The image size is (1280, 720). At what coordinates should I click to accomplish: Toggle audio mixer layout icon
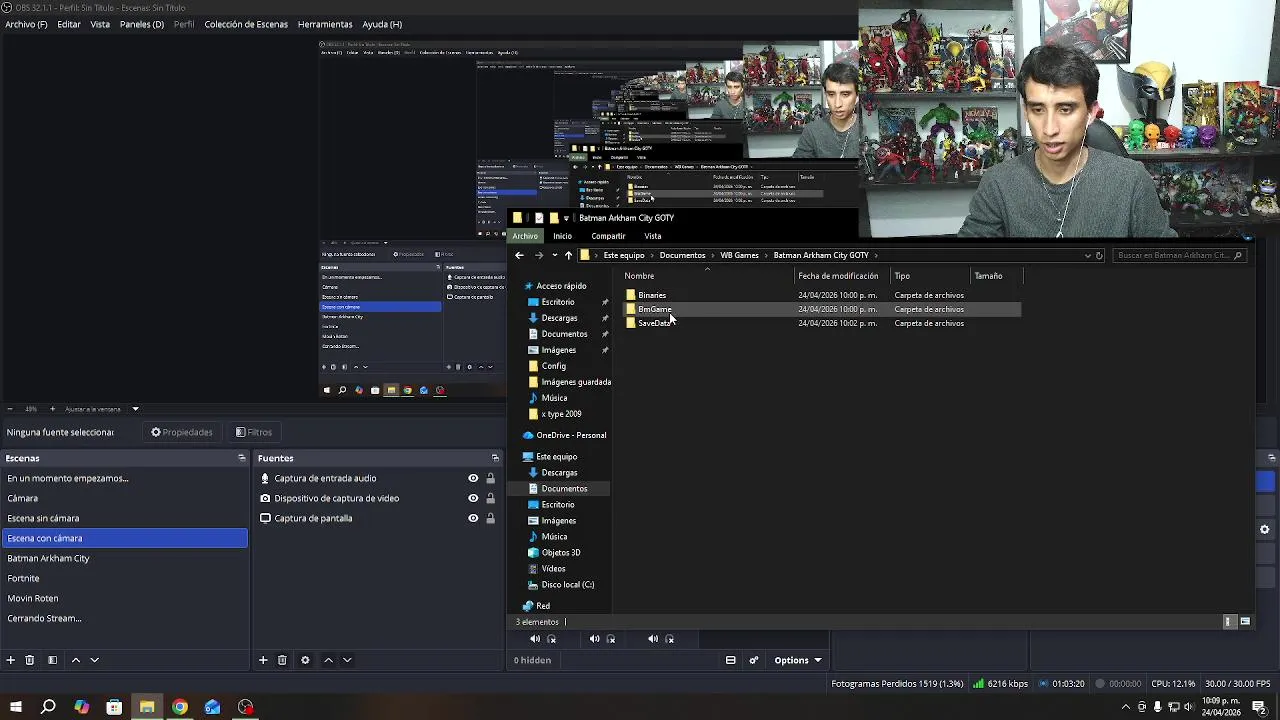tap(731, 660)
